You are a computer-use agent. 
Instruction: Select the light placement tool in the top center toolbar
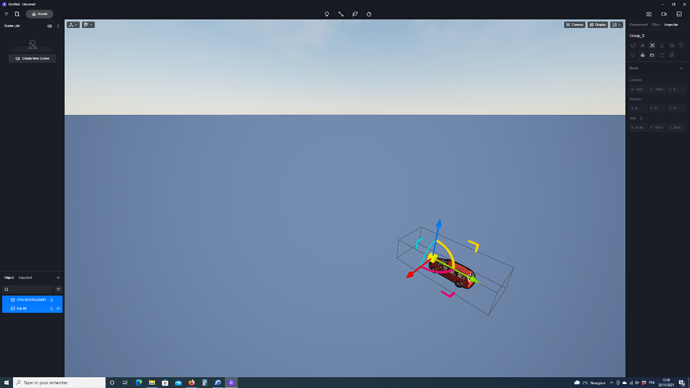coord(327,14)
